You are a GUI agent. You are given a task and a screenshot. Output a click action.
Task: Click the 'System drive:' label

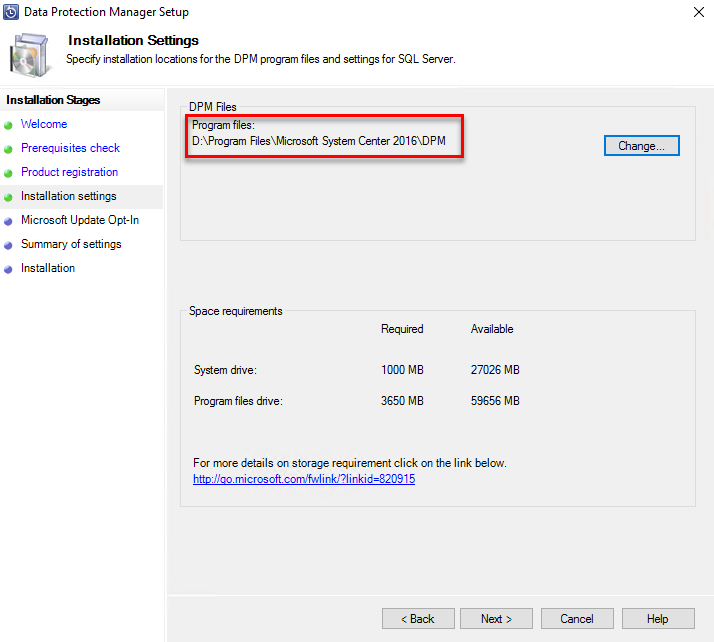(x=225, y=370)
